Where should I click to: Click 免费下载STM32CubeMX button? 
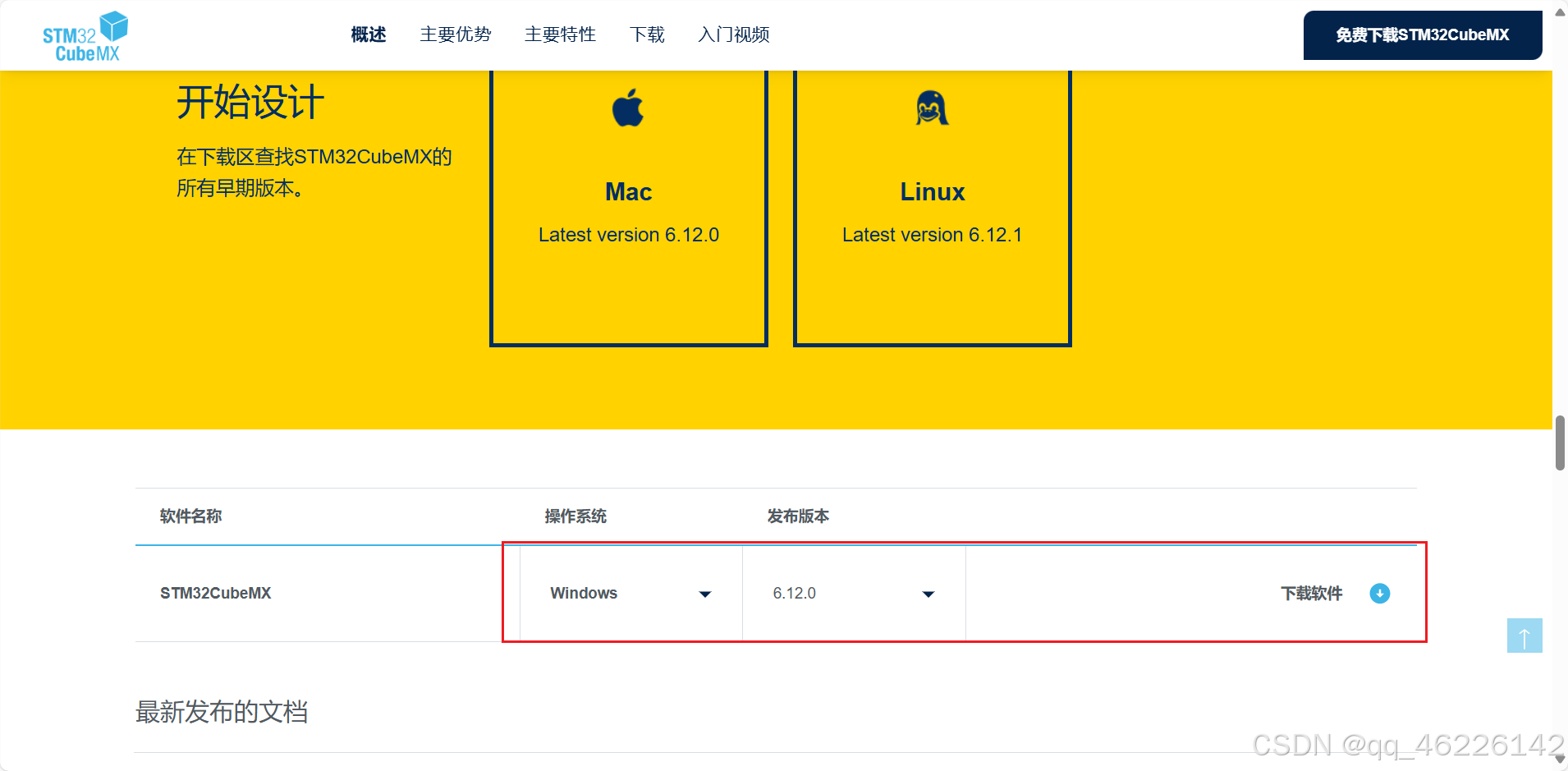pyautogui.click(x=1423, y=35)
